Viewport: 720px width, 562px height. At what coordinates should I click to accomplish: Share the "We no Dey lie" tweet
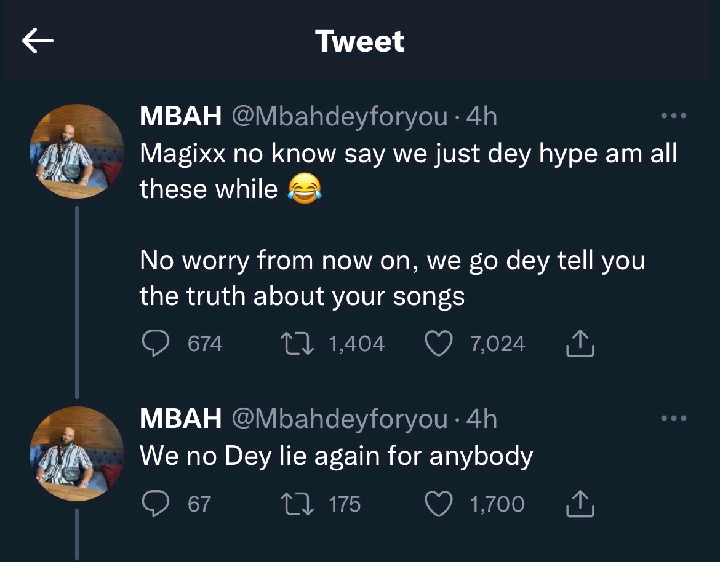coord(580,504)
